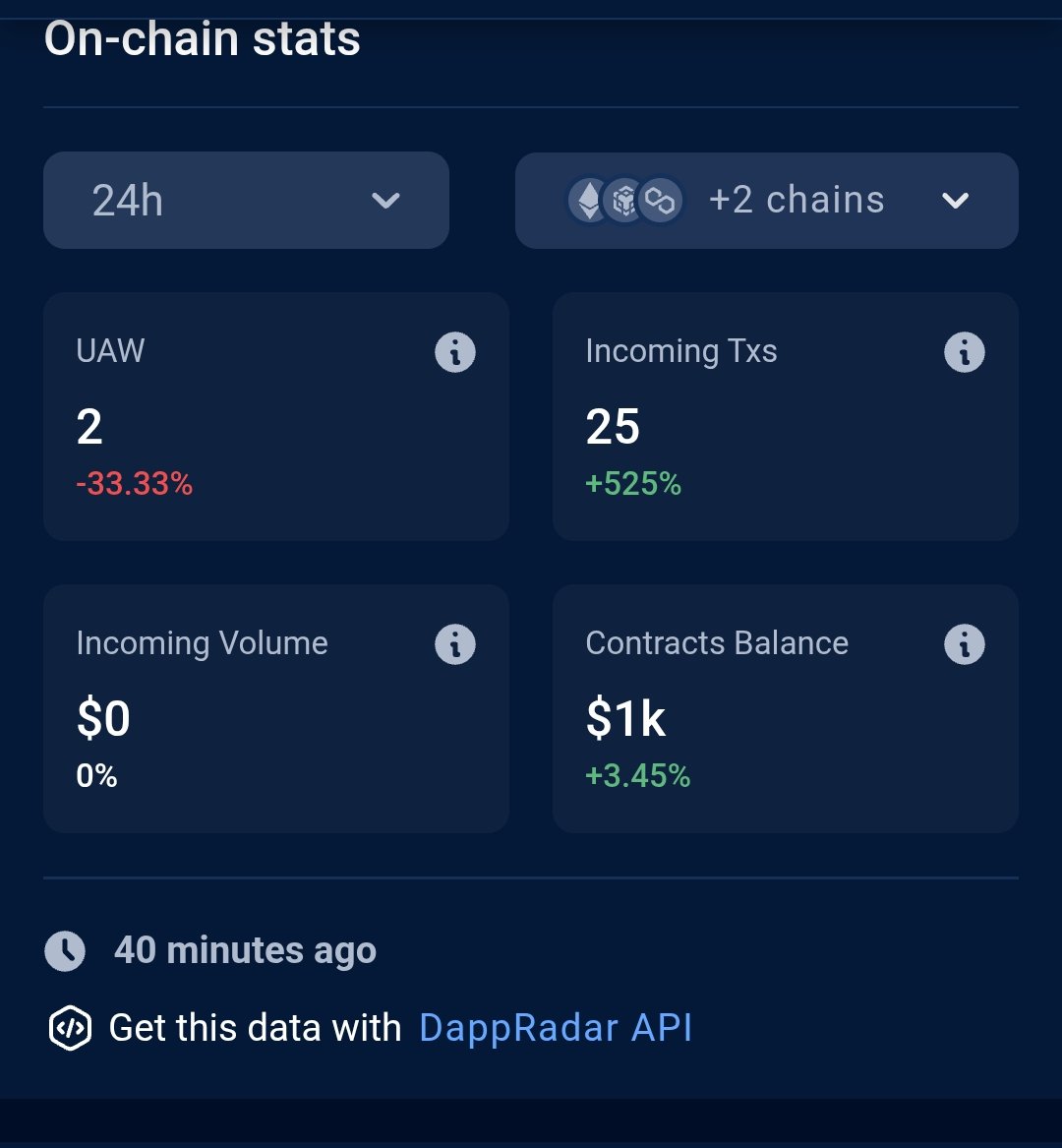Screen dimensions: 1062x1148
Task: Click the UAW info icon
Action: 455,352
